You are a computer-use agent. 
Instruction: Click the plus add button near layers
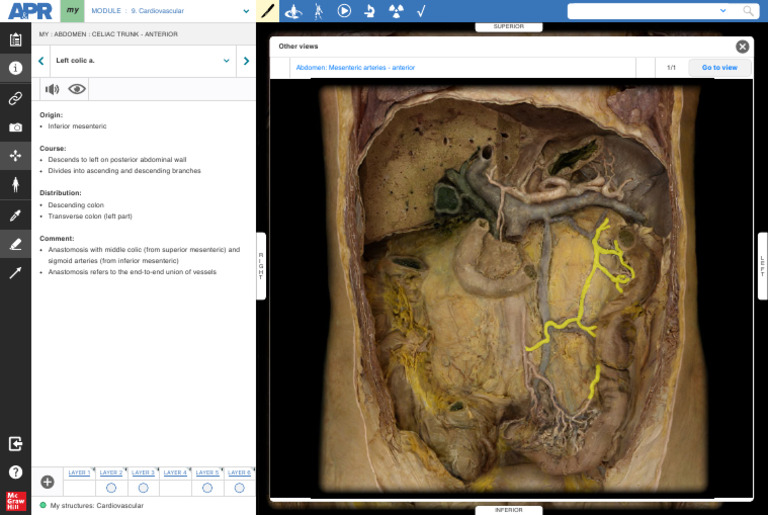point(48,482)
